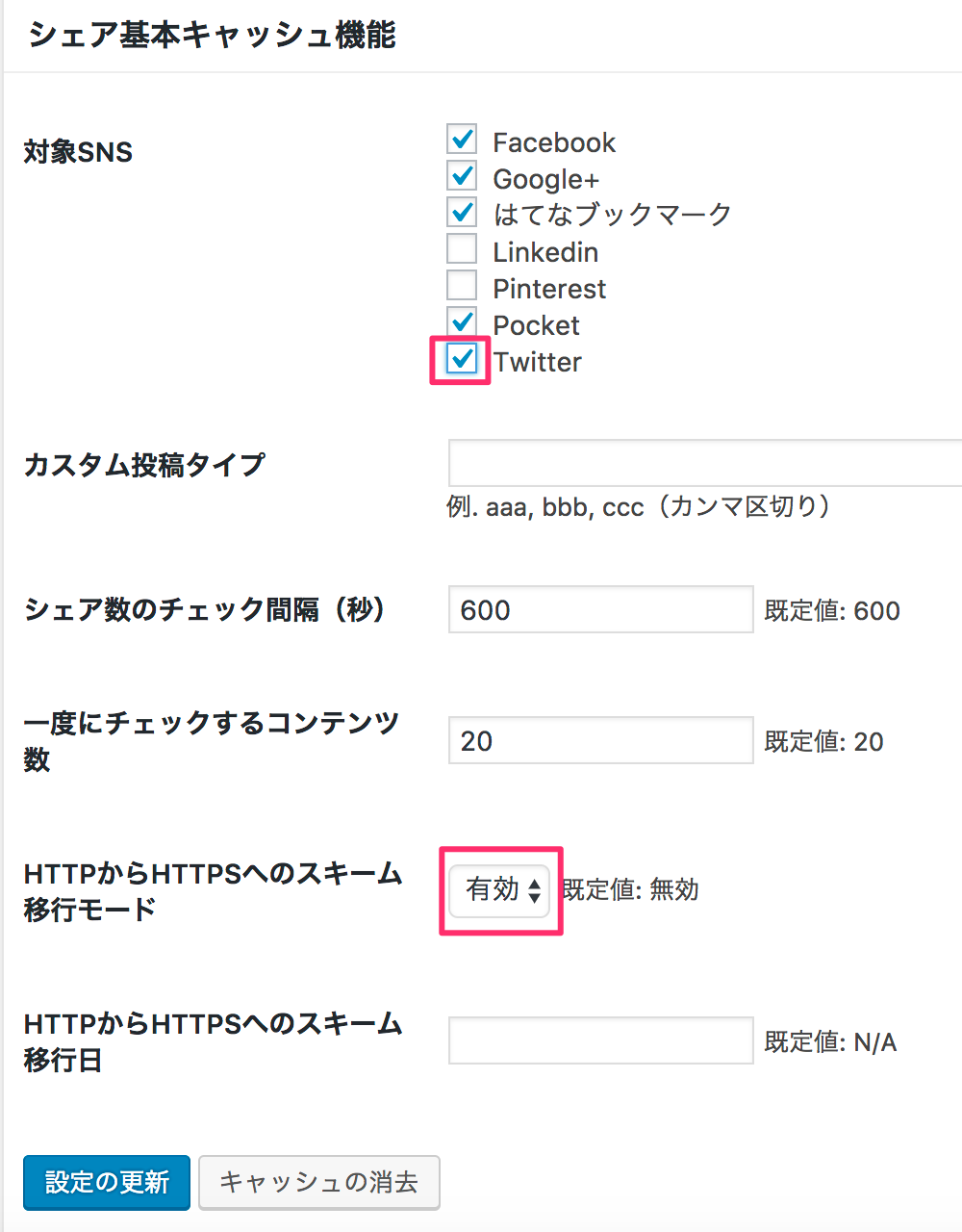Screen dimensions: 962x1232
Task: Open the スキーム移行モード dropdown showing 有効
Action: pyautogui.click(x=500, y=890)
